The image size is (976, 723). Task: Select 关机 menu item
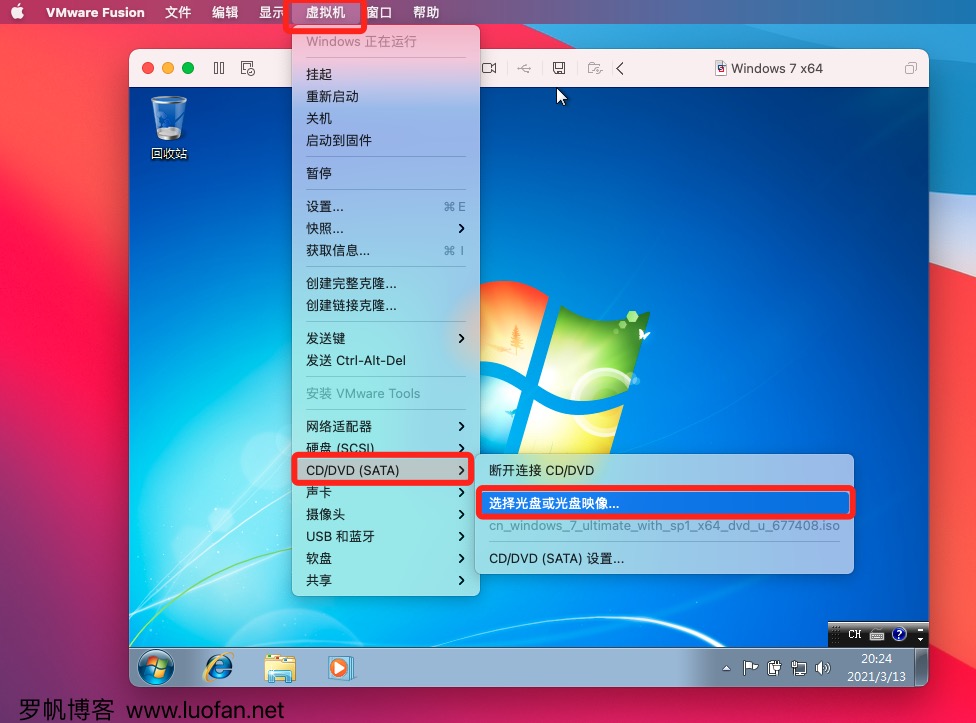coord(386,118)
